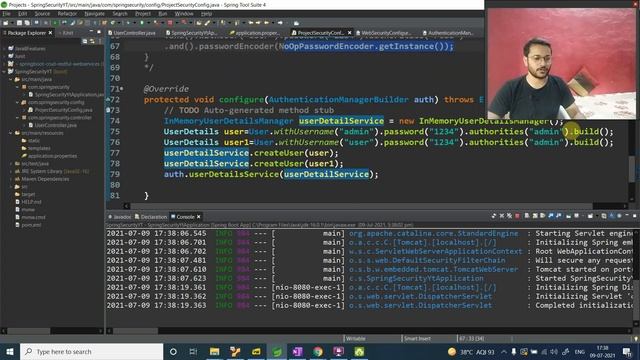Click the volume icon in system tray
This screenshot has height=360, width=640.
(554, 351)
